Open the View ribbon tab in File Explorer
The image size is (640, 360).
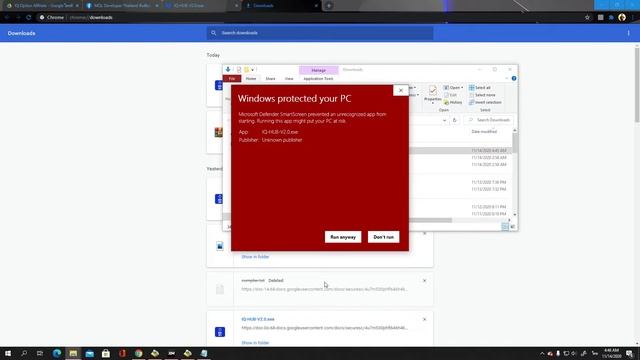[289, 78]
